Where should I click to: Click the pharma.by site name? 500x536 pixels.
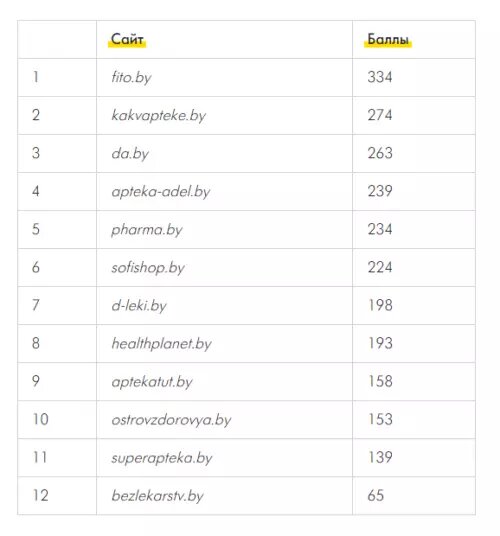(x=147, y=230)
